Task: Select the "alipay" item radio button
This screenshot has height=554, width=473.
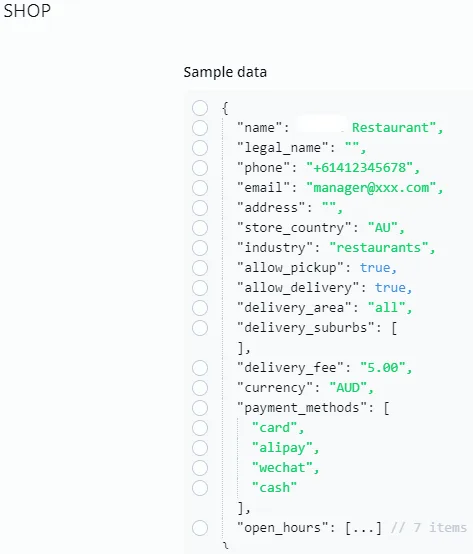Action: 200,448
